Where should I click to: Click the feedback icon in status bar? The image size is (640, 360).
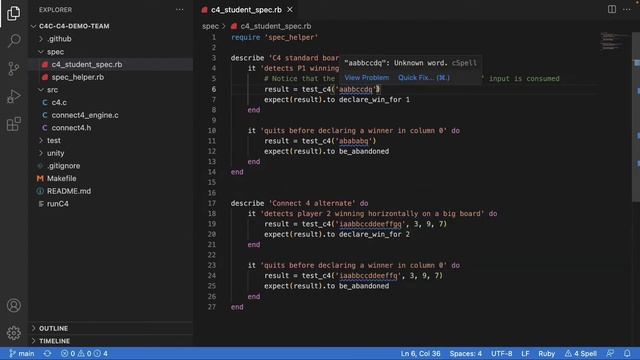[610, 353]
